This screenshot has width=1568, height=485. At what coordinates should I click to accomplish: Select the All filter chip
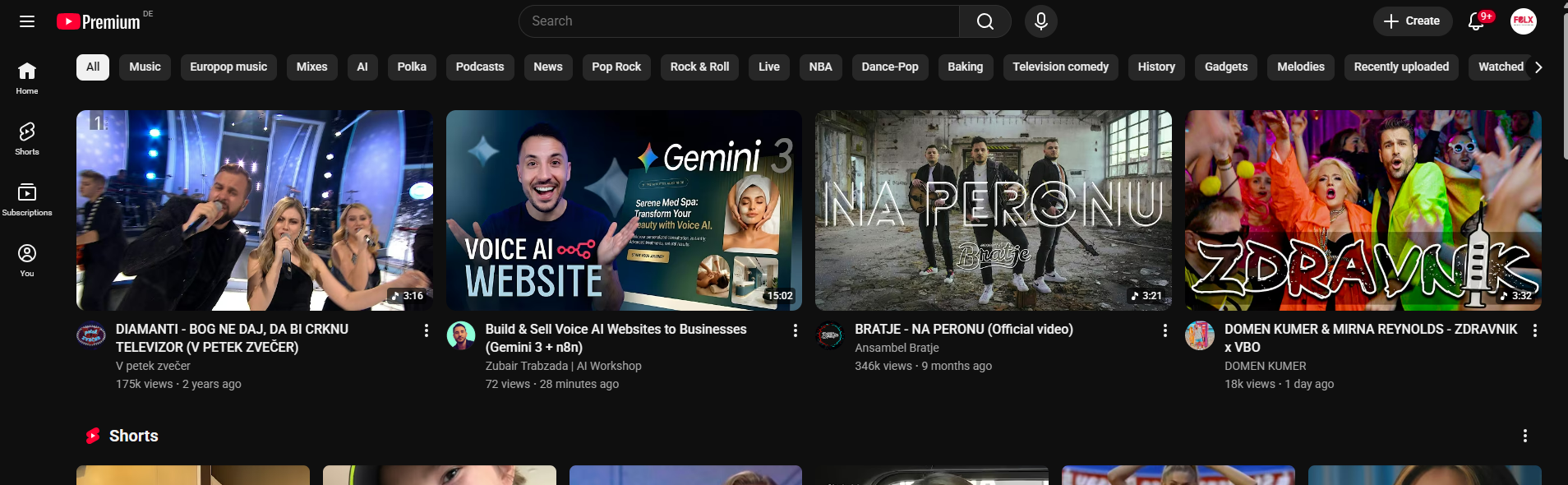tap(93, 67)
